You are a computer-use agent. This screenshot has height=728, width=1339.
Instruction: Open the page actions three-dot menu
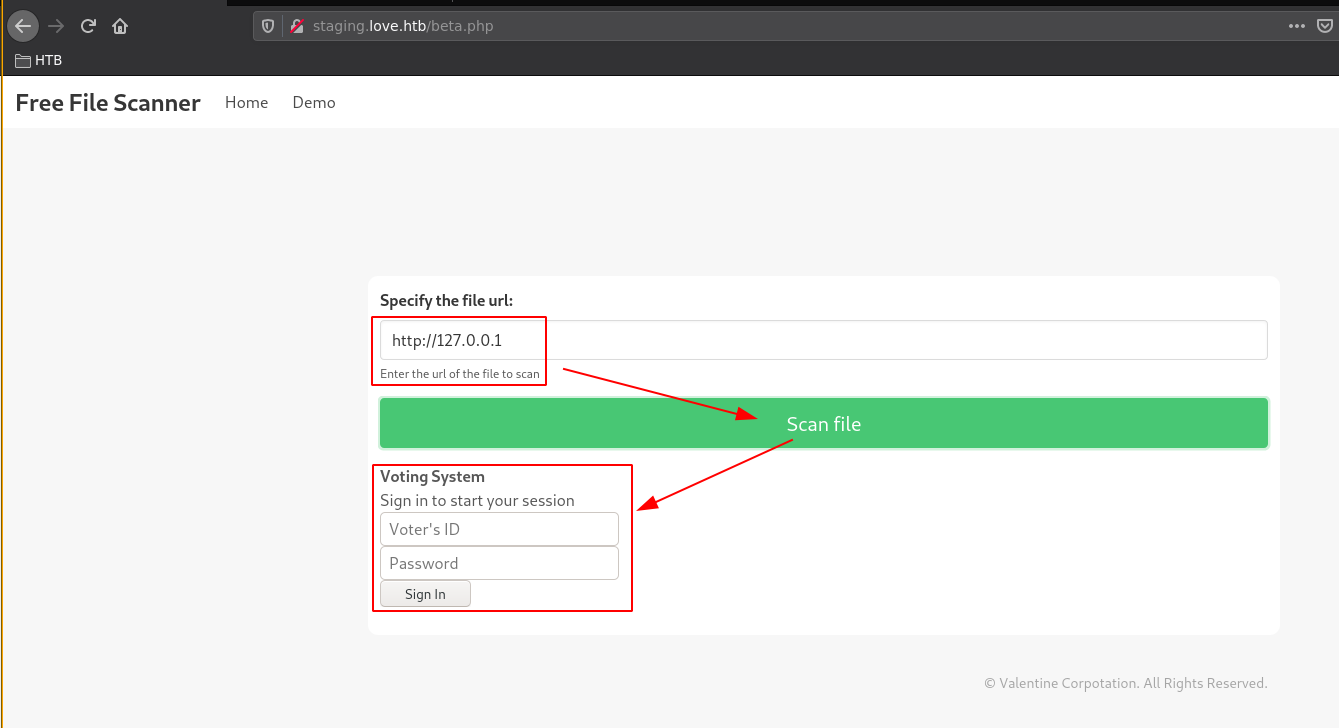pyautogui.click(x=1296, y=26)
